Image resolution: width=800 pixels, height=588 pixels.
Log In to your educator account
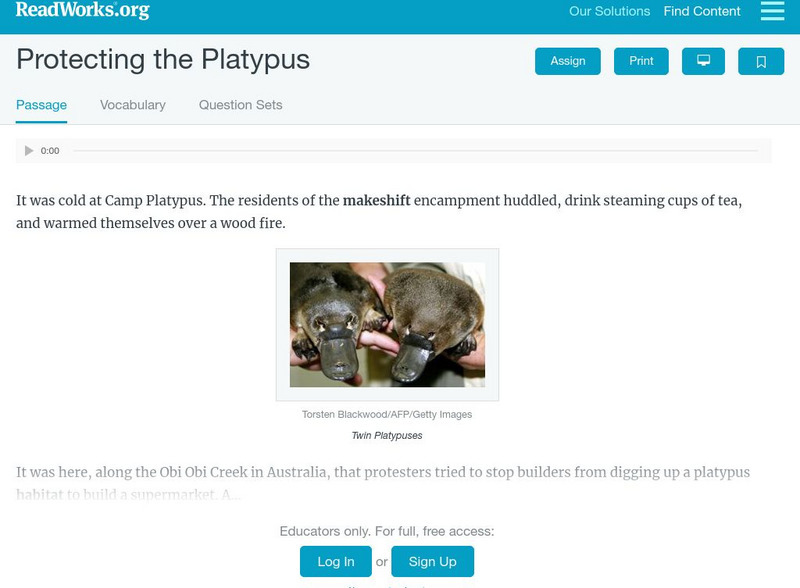(333, 561)
